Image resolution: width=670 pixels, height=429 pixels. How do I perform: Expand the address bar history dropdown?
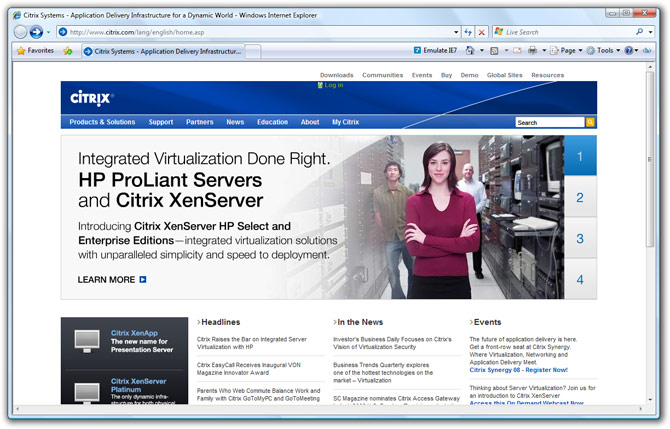click(x=456, y=32)
